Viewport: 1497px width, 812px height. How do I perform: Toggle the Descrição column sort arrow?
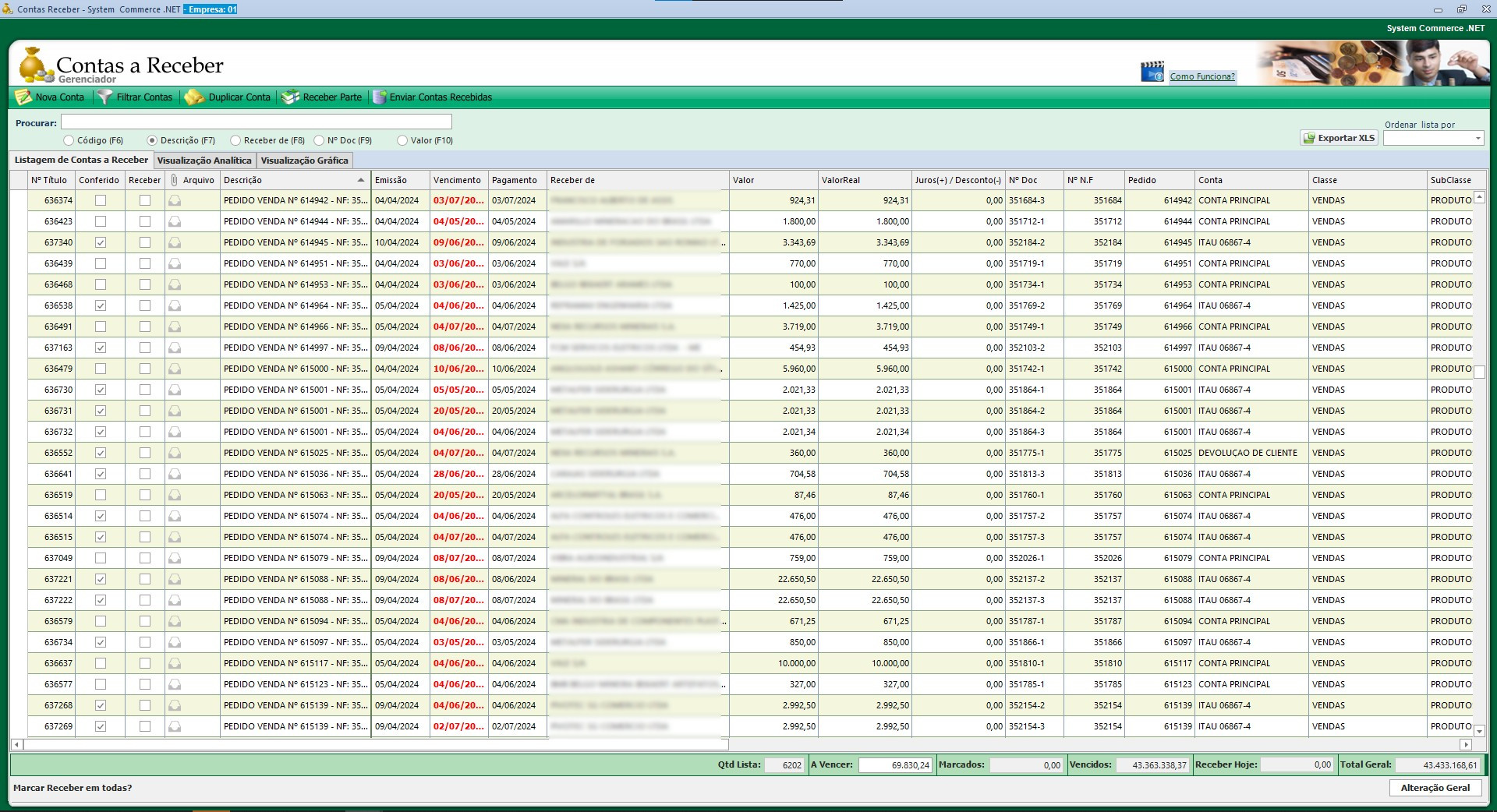pyautogui.click(x=361, y=180)
